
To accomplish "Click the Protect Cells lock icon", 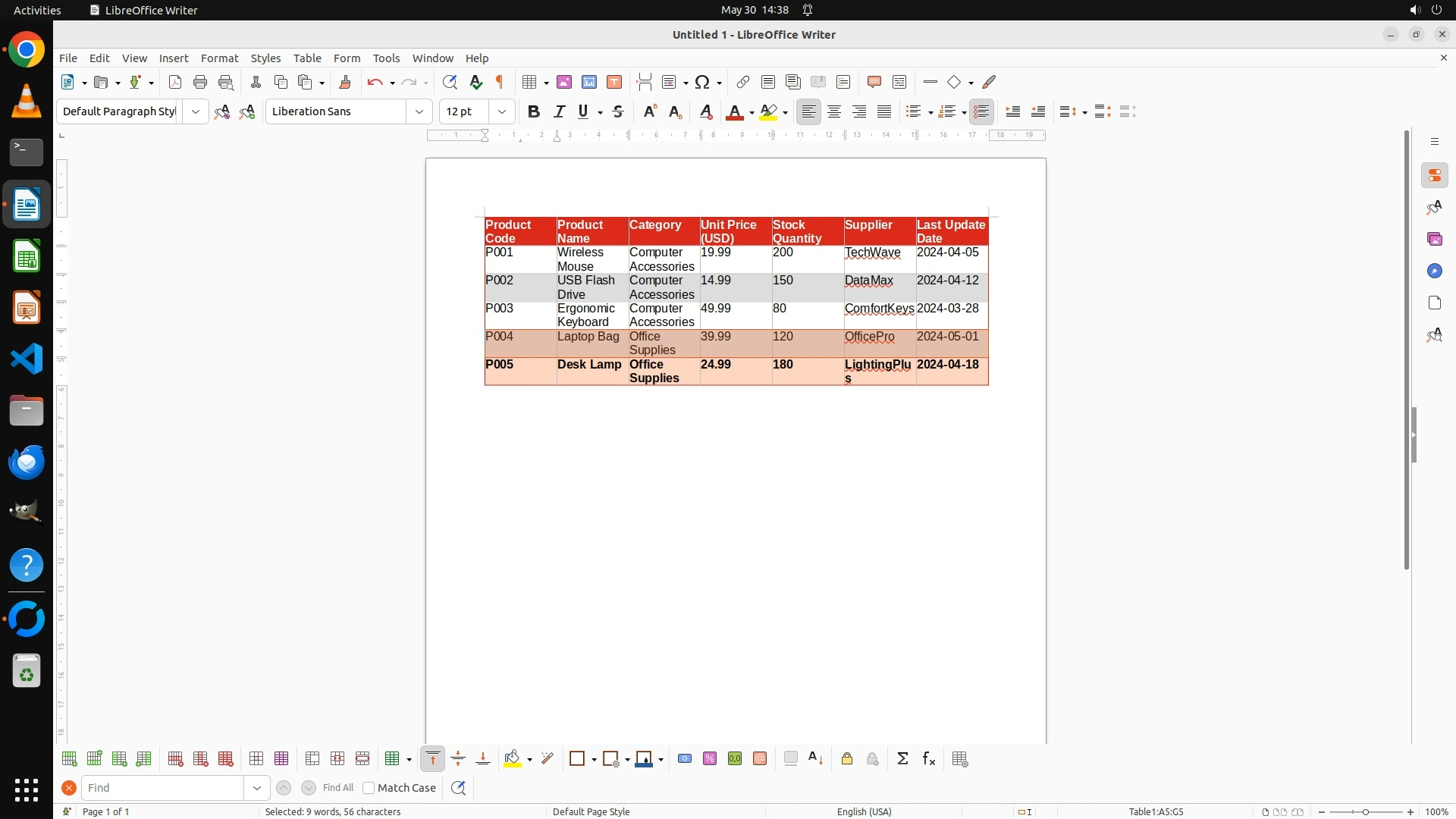I will (x=847, y=759).
